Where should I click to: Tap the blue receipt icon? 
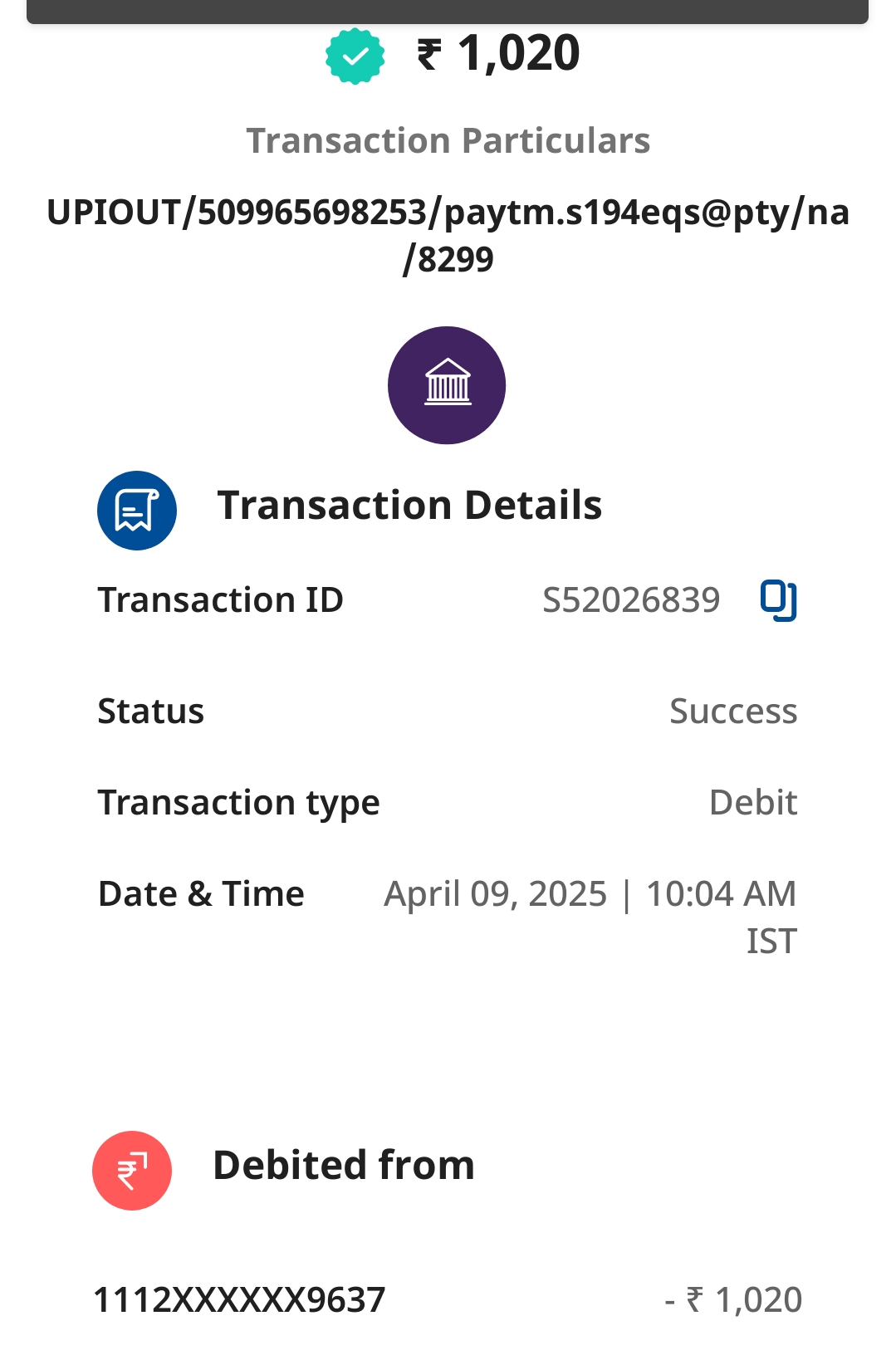137,511
